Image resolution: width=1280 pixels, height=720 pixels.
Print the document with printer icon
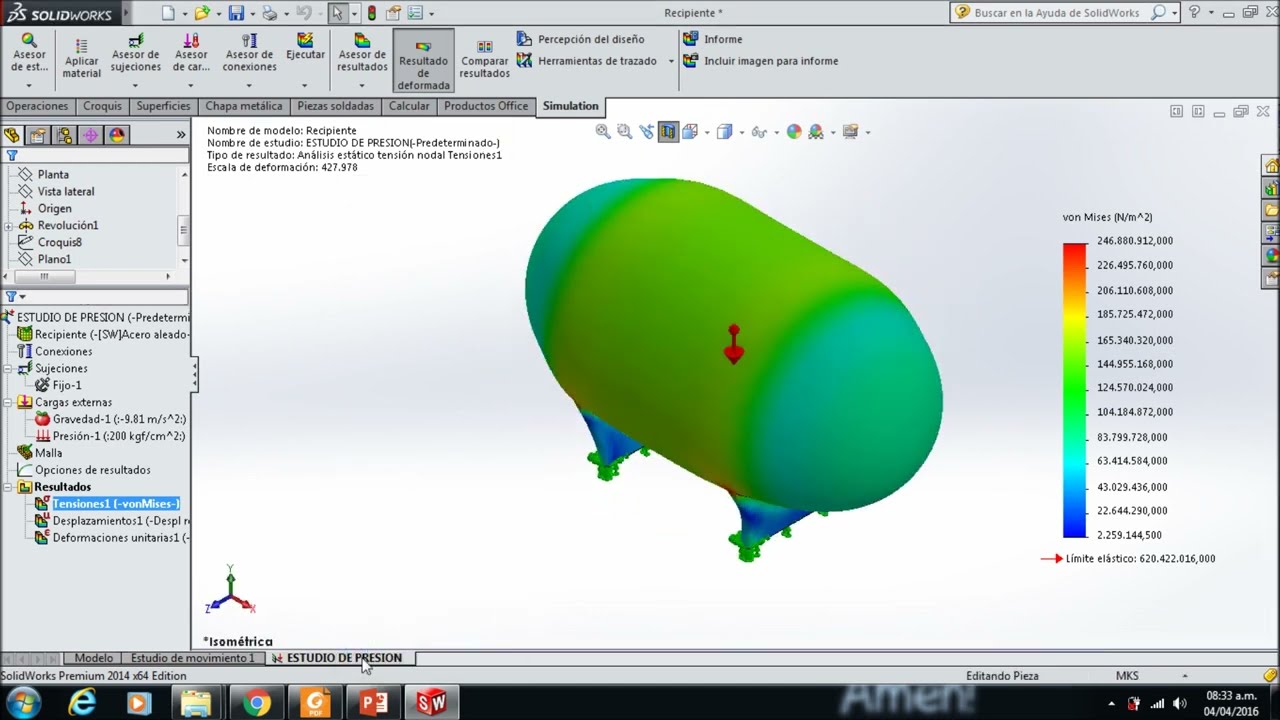point(269,13)
